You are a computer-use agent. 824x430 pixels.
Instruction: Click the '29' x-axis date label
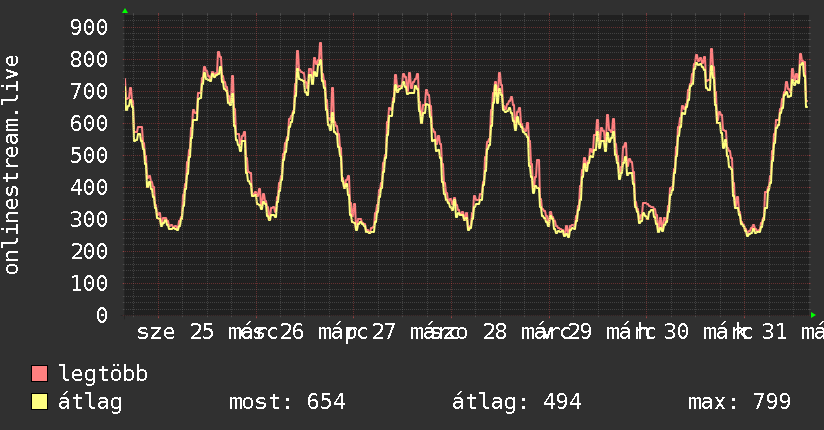tap(579, 332)
